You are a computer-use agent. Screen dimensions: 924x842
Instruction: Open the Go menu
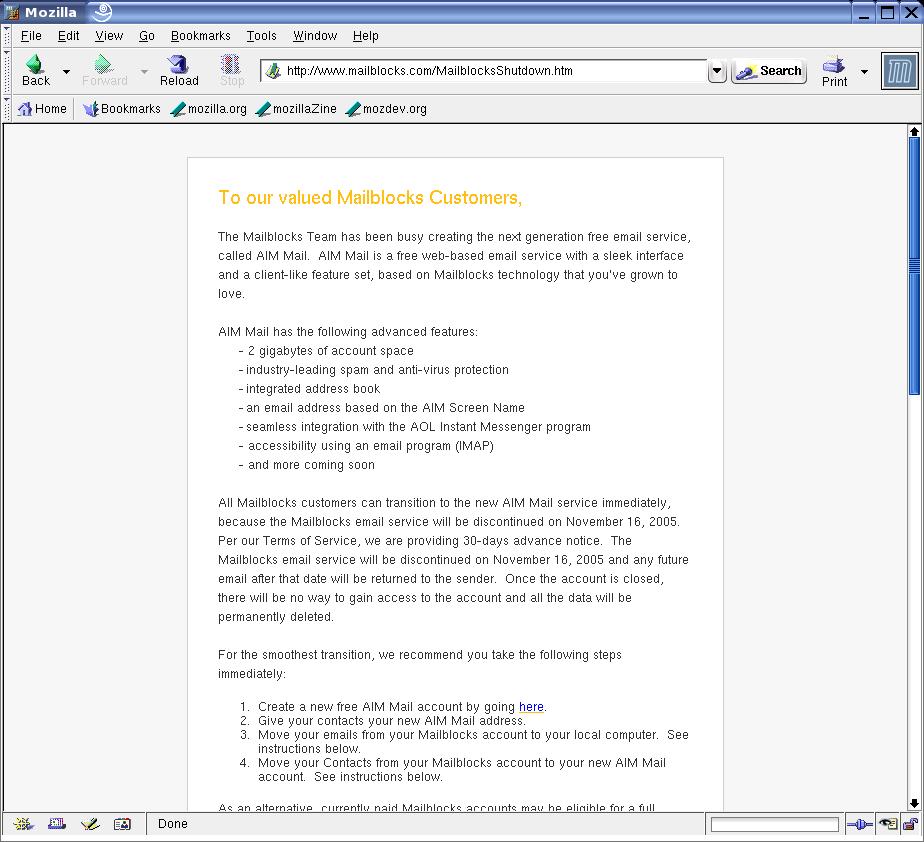click(147, 36)
